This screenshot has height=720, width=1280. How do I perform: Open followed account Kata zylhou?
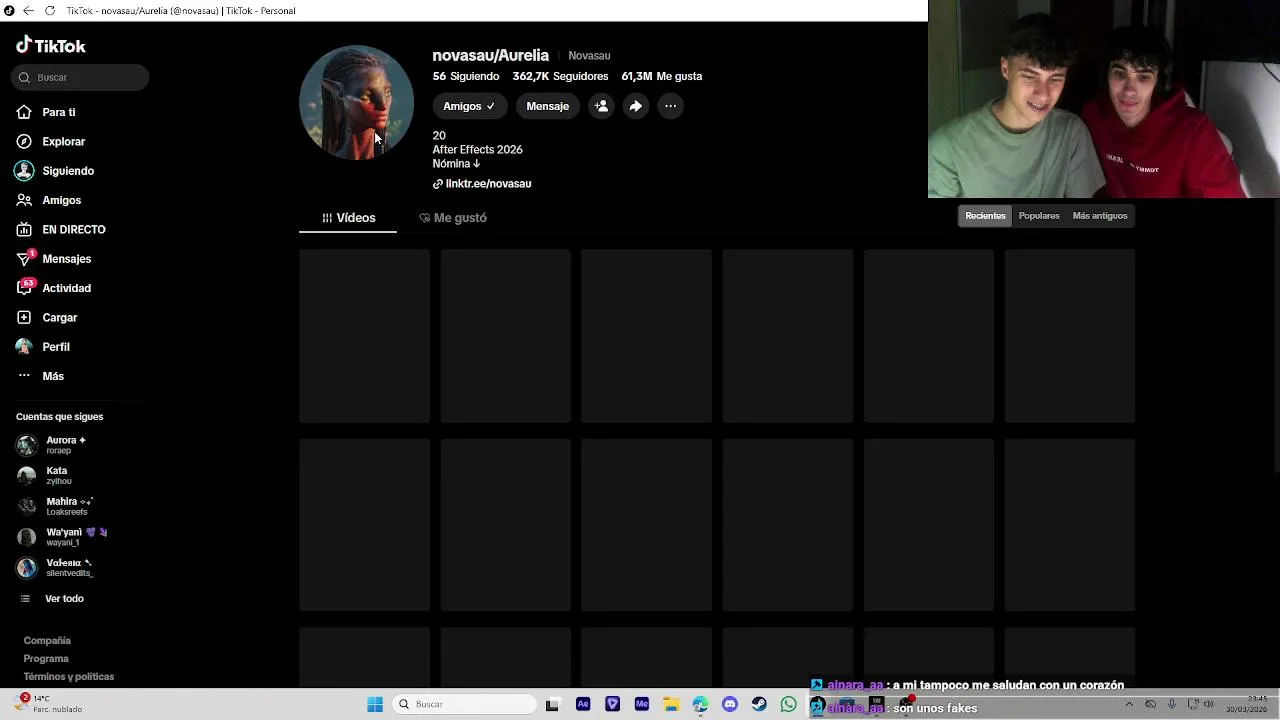click(55, 475)
